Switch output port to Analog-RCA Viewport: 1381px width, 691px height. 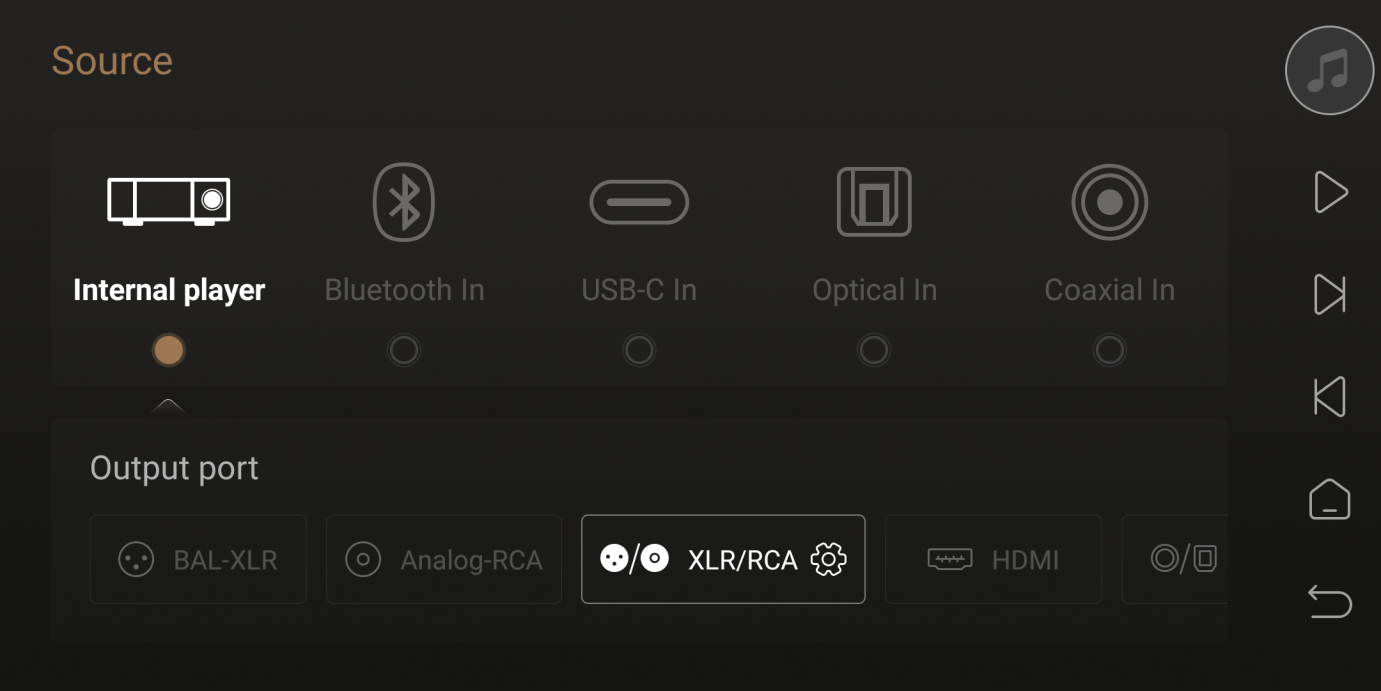tap(444, 559)
